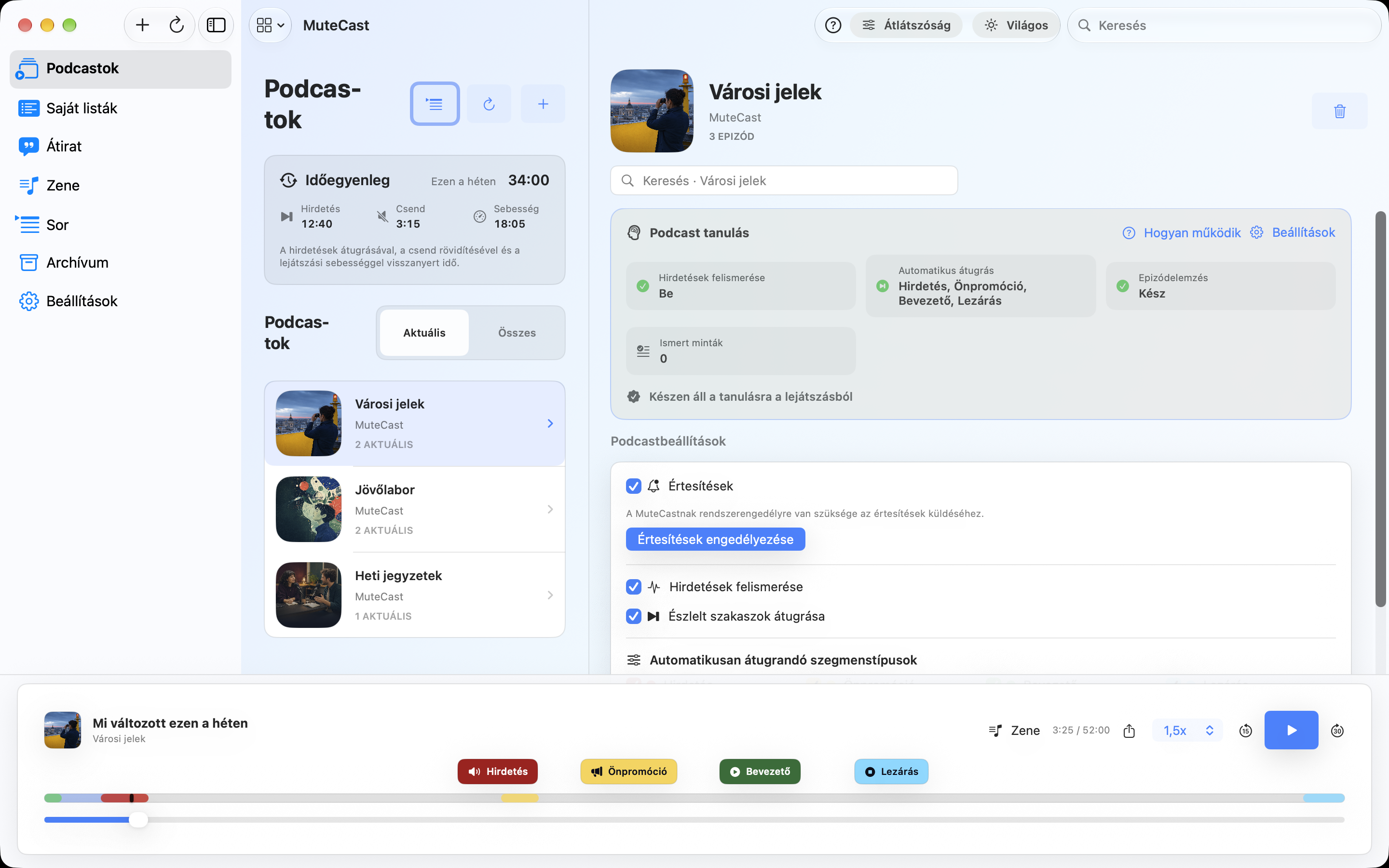
Task: Click the list view icon button
Action: click(435, 104)
